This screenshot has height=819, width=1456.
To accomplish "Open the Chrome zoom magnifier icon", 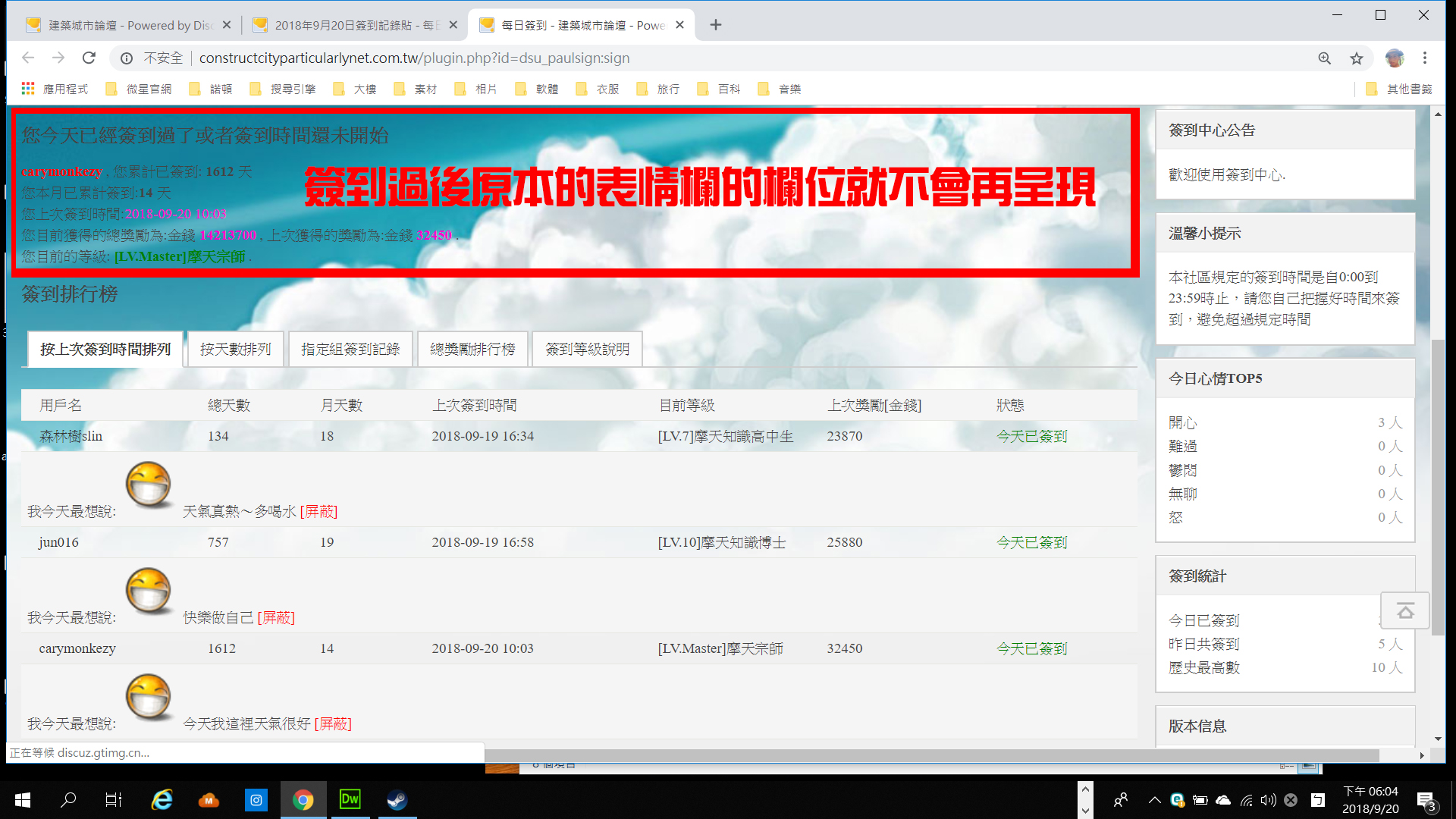I will [x=1324, y=58].
